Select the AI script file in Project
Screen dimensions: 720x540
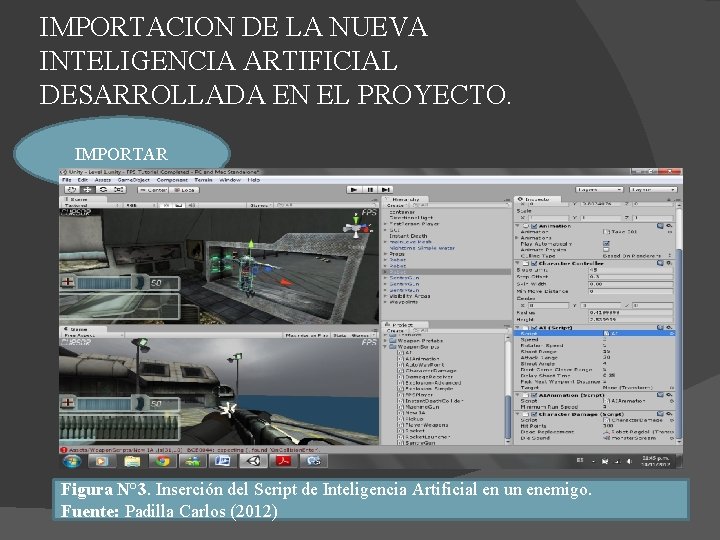click(x=405, y=353)
